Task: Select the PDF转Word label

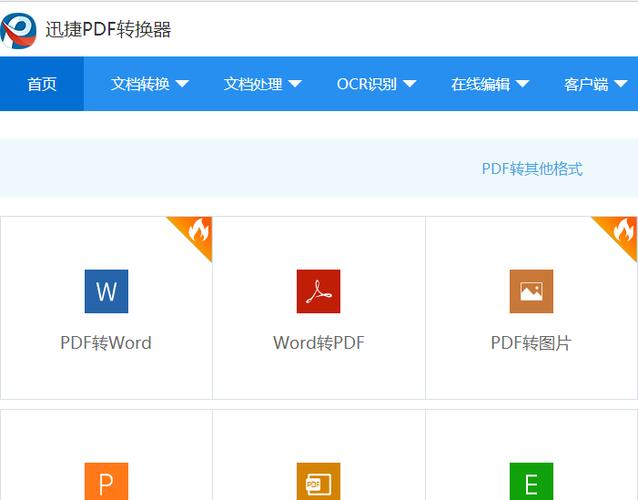Action: (106, 343)
